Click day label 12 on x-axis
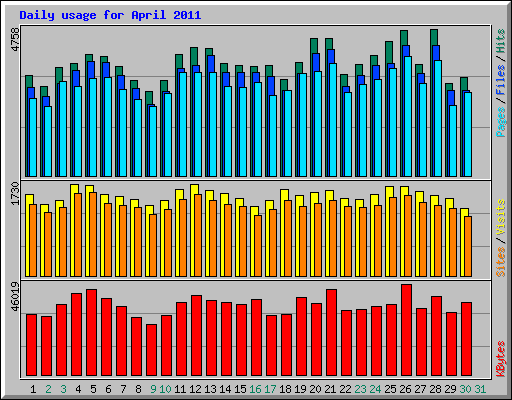The width and height of the screenshot is (512, 400). [195, 389]
